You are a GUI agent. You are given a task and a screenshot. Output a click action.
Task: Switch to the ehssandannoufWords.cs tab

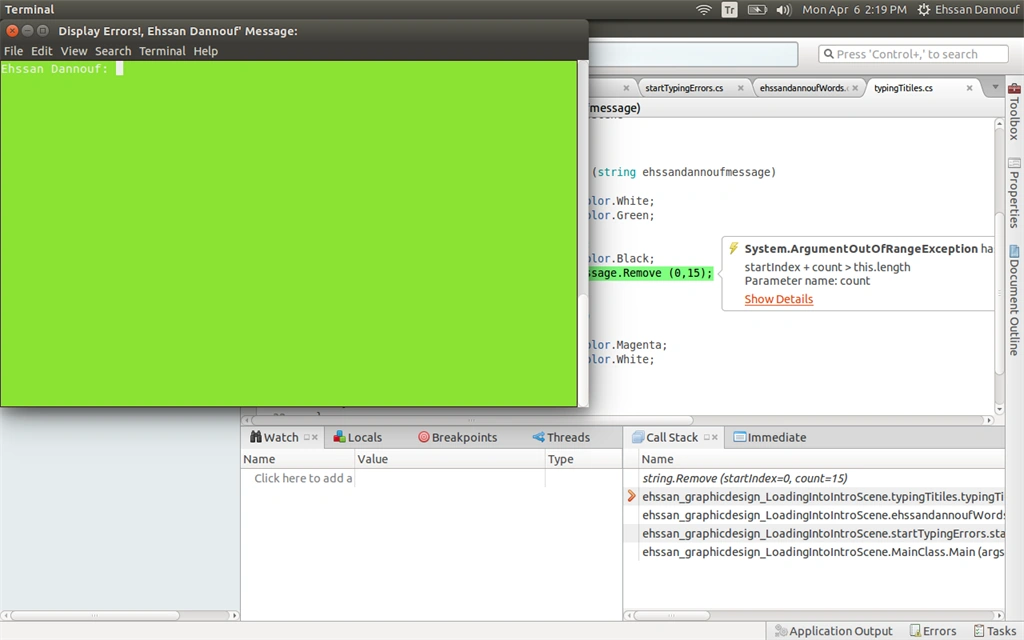[x=803, y=88]
